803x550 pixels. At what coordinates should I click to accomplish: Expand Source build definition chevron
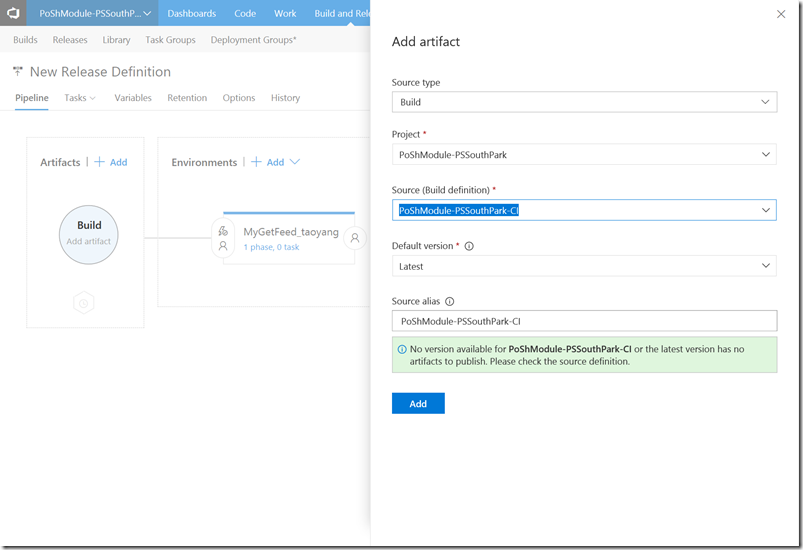[x=766, y=210]
